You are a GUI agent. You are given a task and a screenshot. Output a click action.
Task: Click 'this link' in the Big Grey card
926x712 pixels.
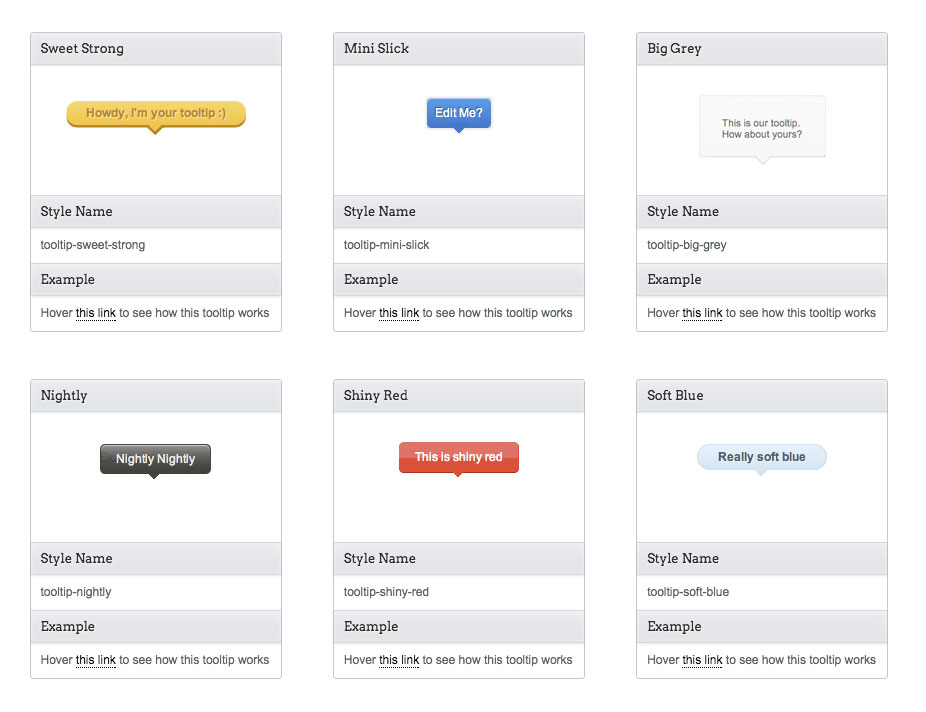coord(702,313)
